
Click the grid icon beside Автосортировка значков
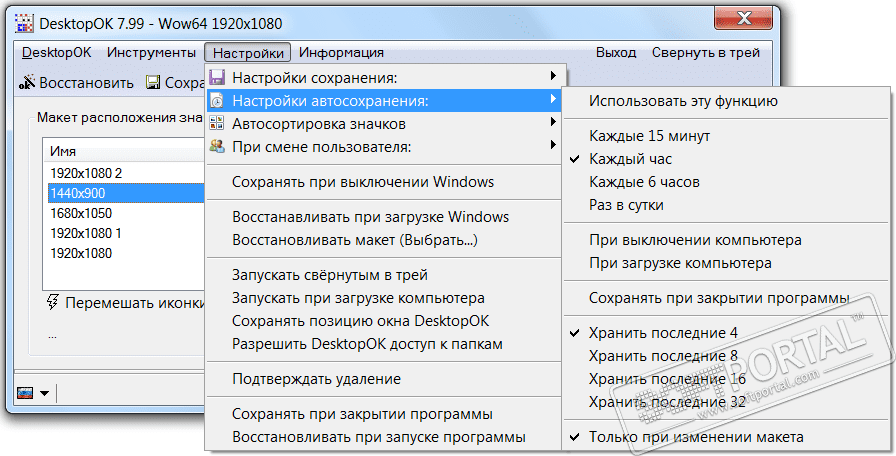(x=217, y=125)
